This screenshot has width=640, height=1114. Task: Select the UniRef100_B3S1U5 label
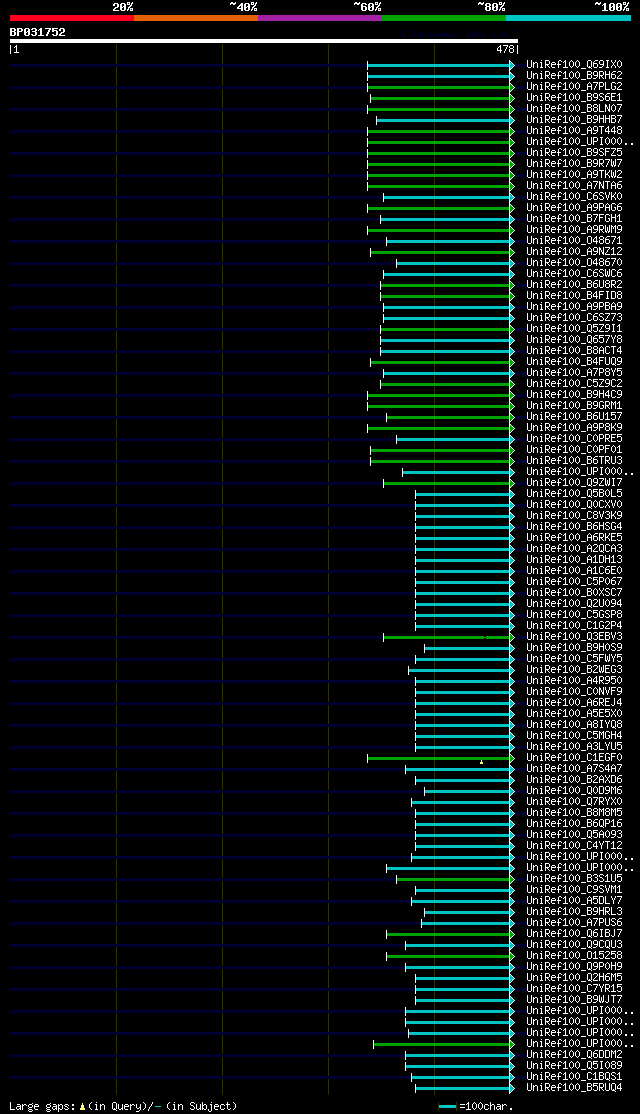pos(575,879)
